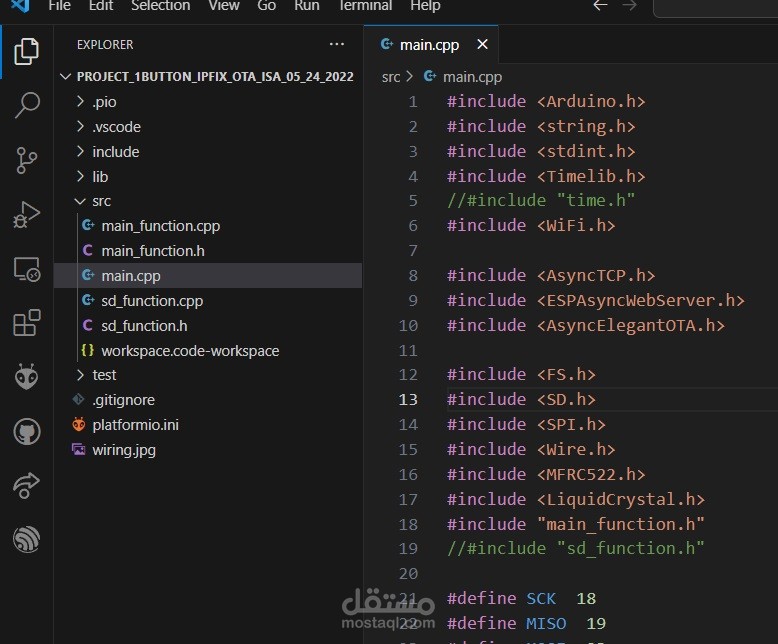Place cursor on #include <Arduino.h> line

[x=546, y=101]
